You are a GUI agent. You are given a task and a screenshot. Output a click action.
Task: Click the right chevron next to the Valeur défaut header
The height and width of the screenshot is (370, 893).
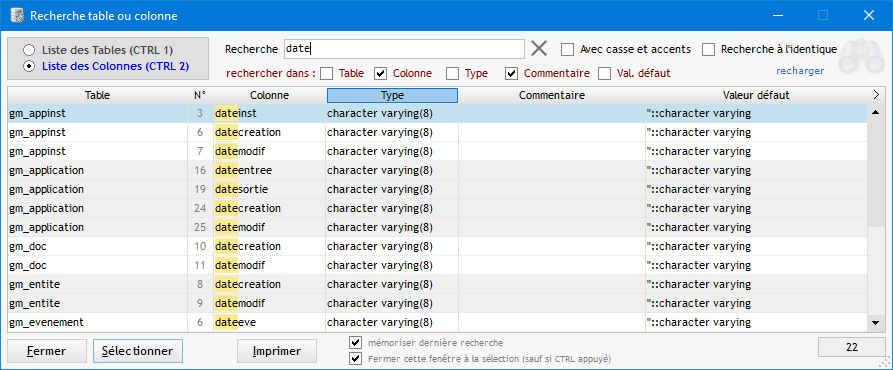click(876, 95)
